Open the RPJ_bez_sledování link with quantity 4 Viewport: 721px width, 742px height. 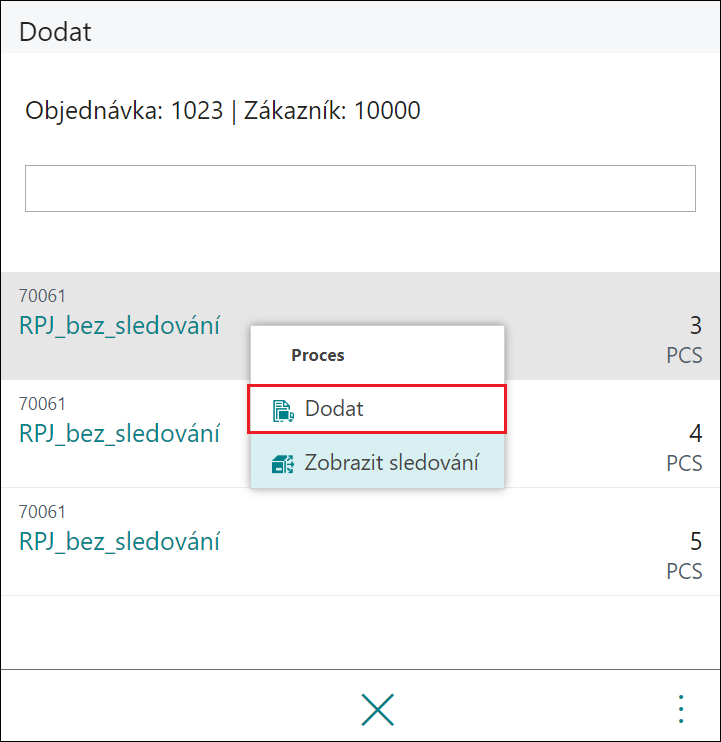pyautogui.click(x=119, y=433)
